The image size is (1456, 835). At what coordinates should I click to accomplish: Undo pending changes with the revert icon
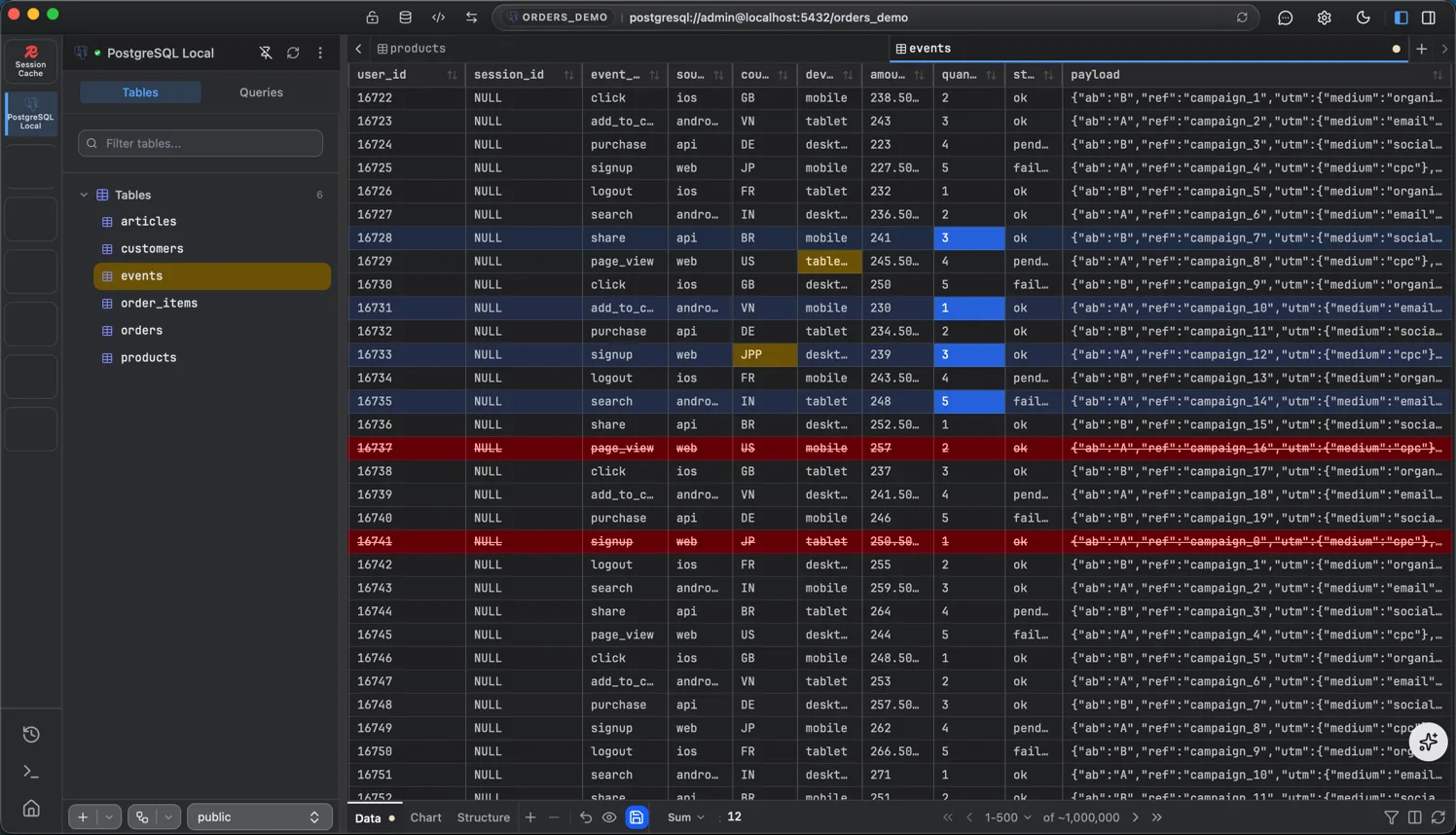point(586,817)
